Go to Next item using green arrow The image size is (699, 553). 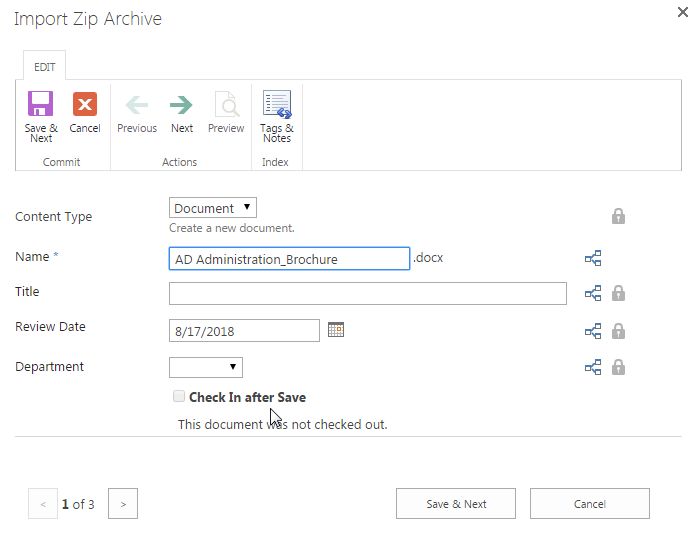181,105
